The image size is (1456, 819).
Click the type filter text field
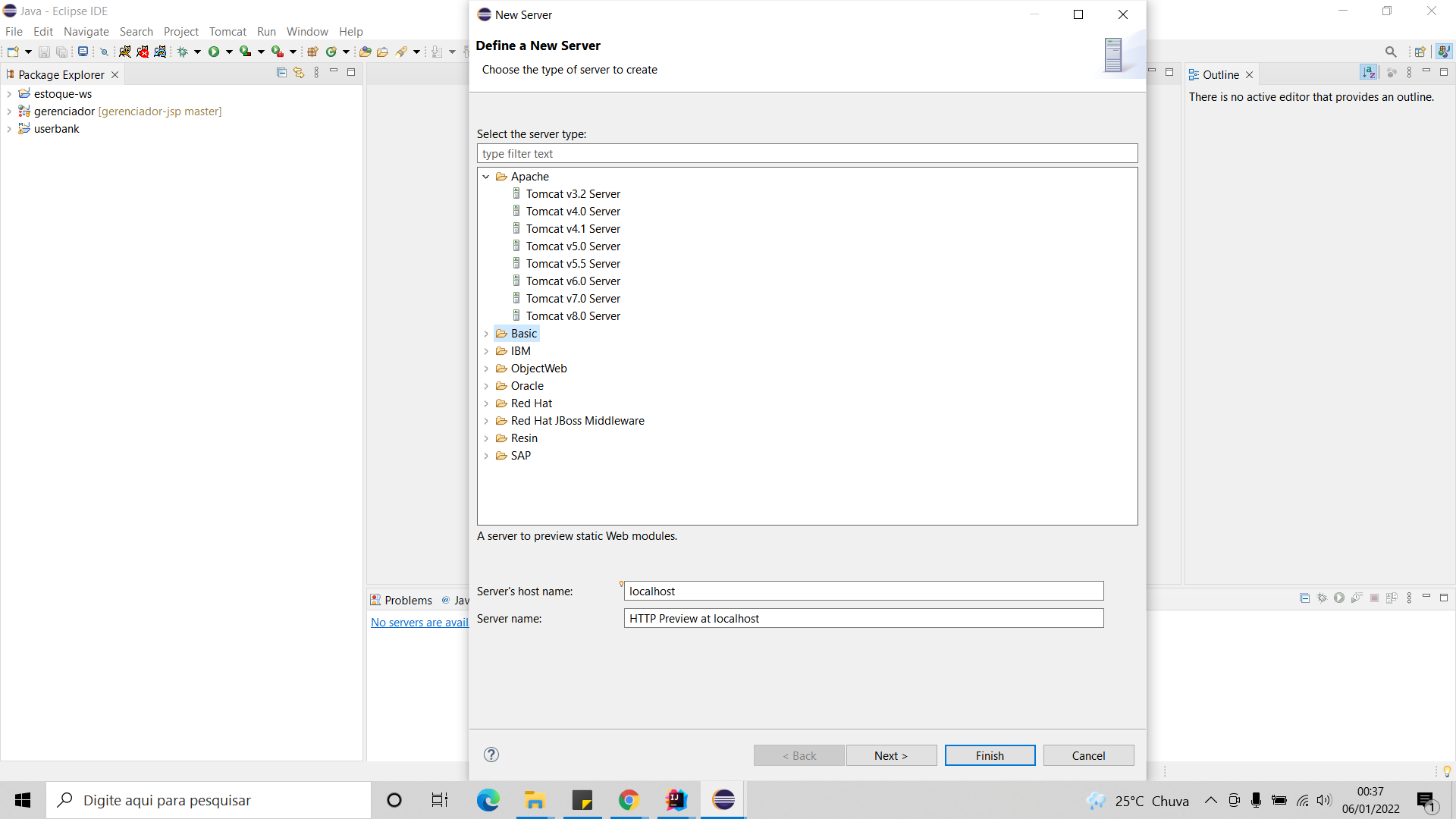(x=807, y=153)
